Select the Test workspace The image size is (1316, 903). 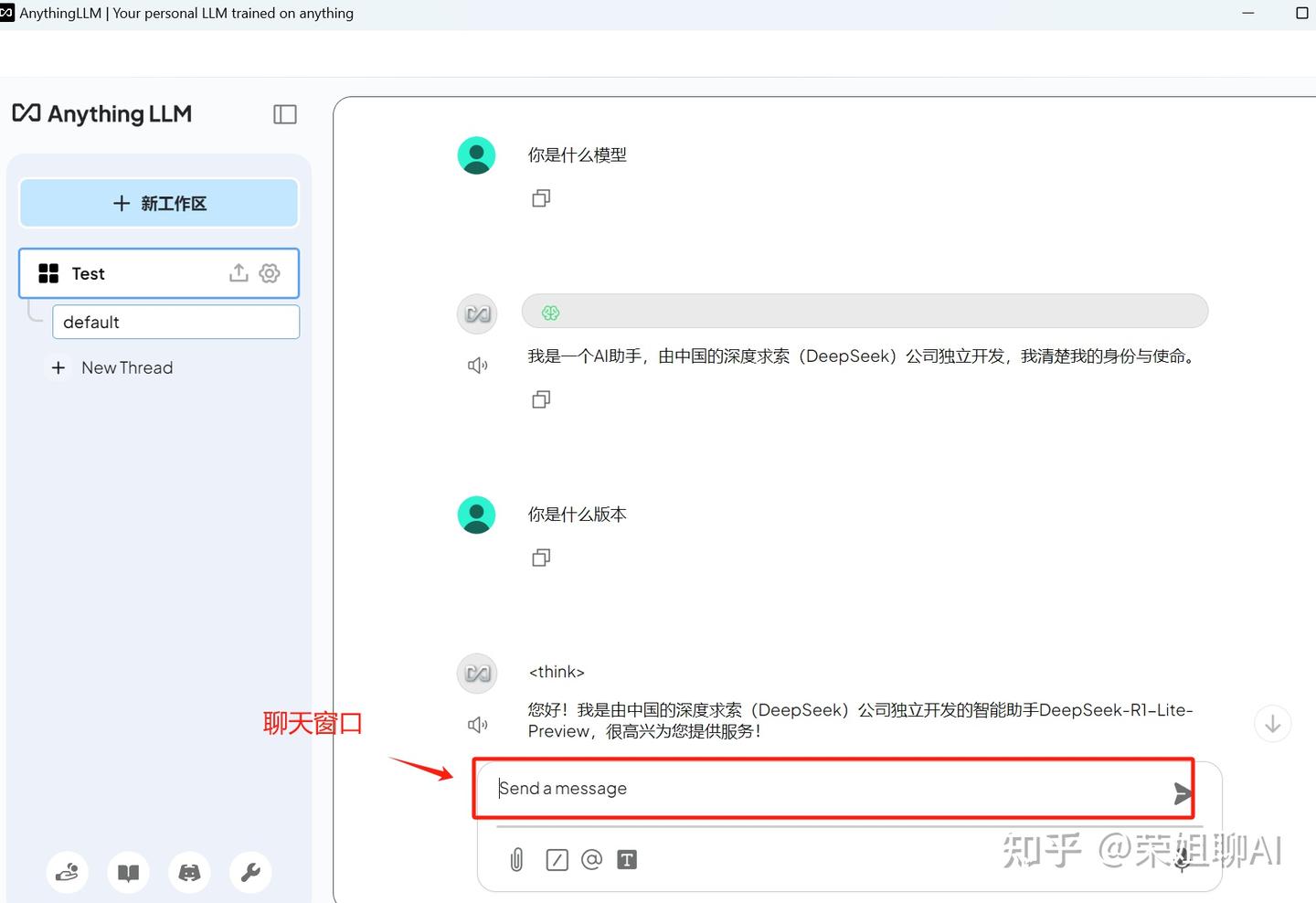[159, 273]
